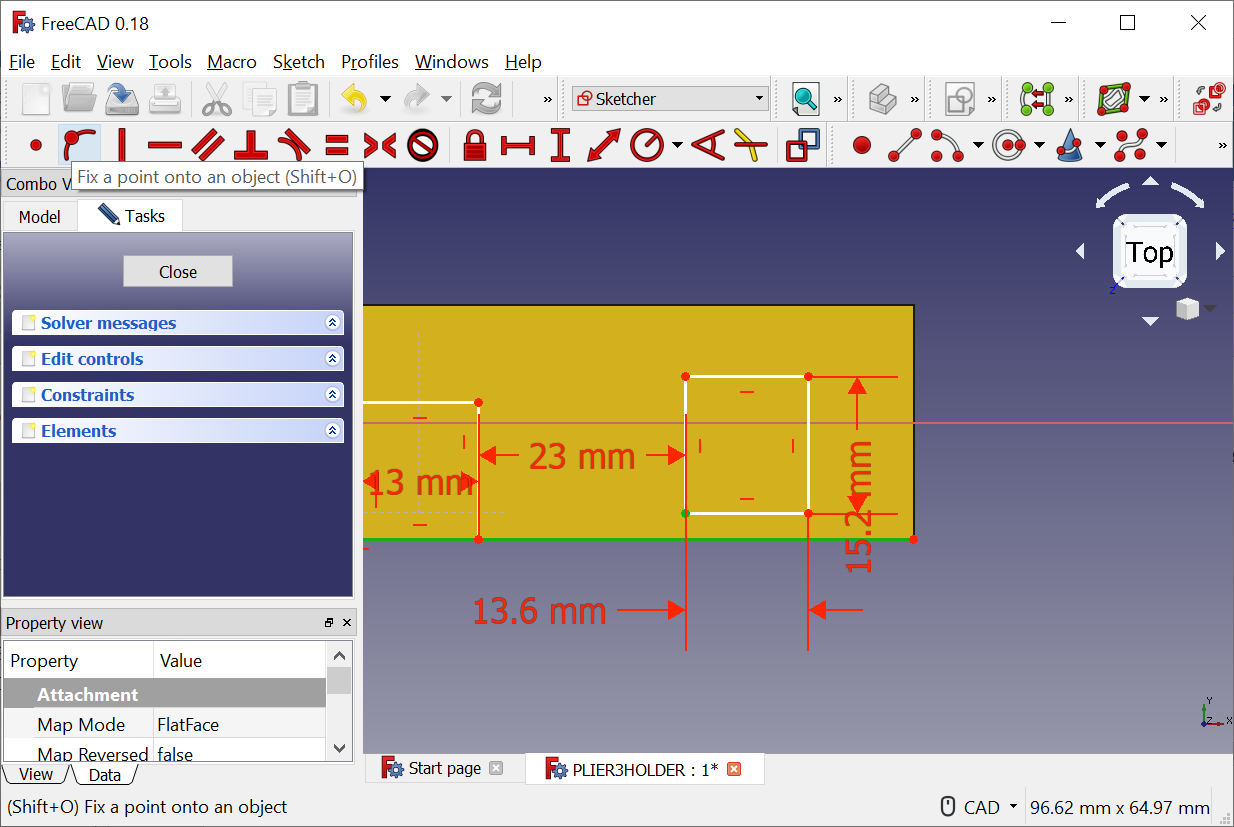
Task: Open the circle tool dropdown arrow
Action: [x=1039, y=146]
